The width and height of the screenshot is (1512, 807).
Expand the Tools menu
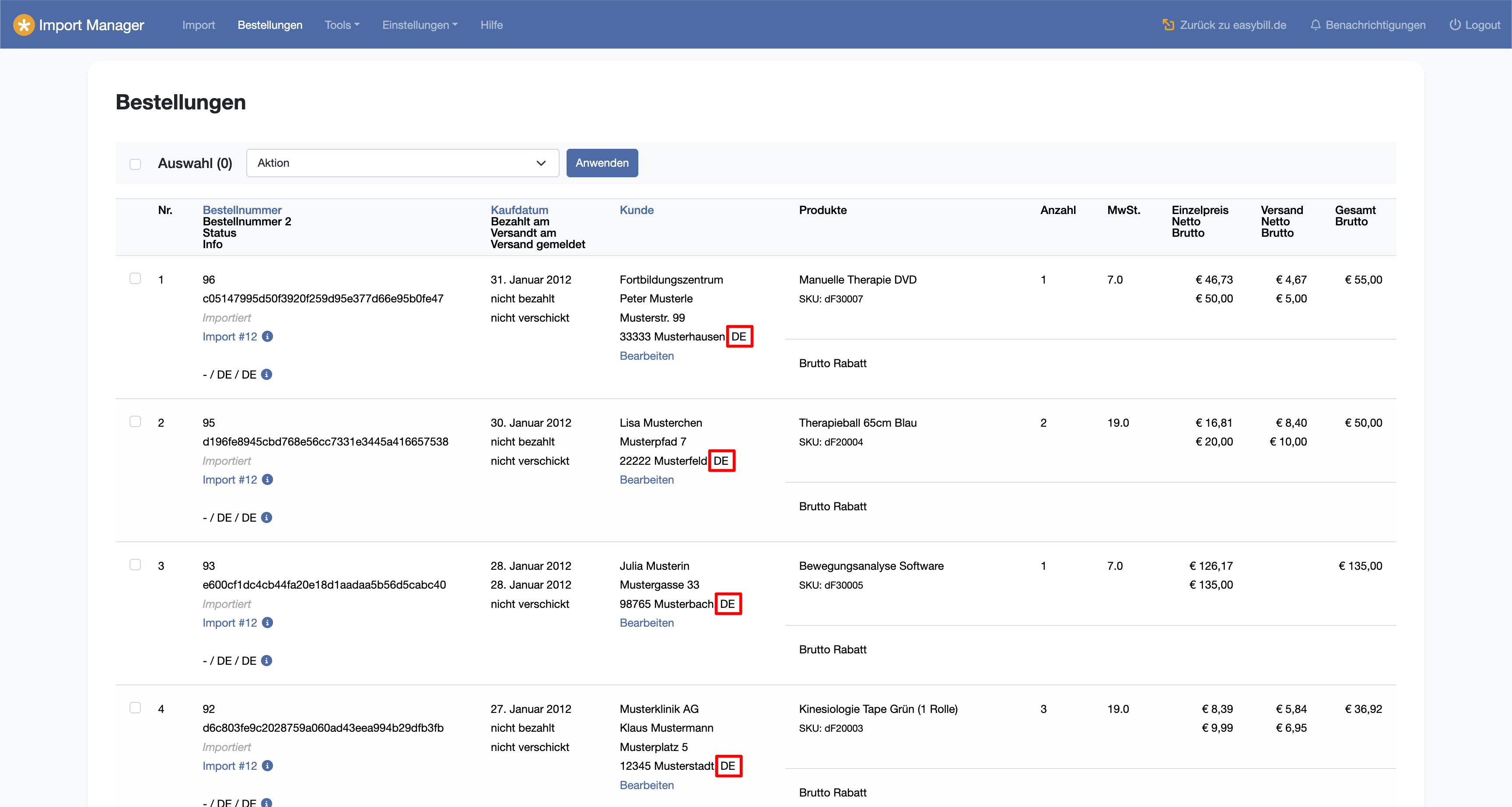342,25
